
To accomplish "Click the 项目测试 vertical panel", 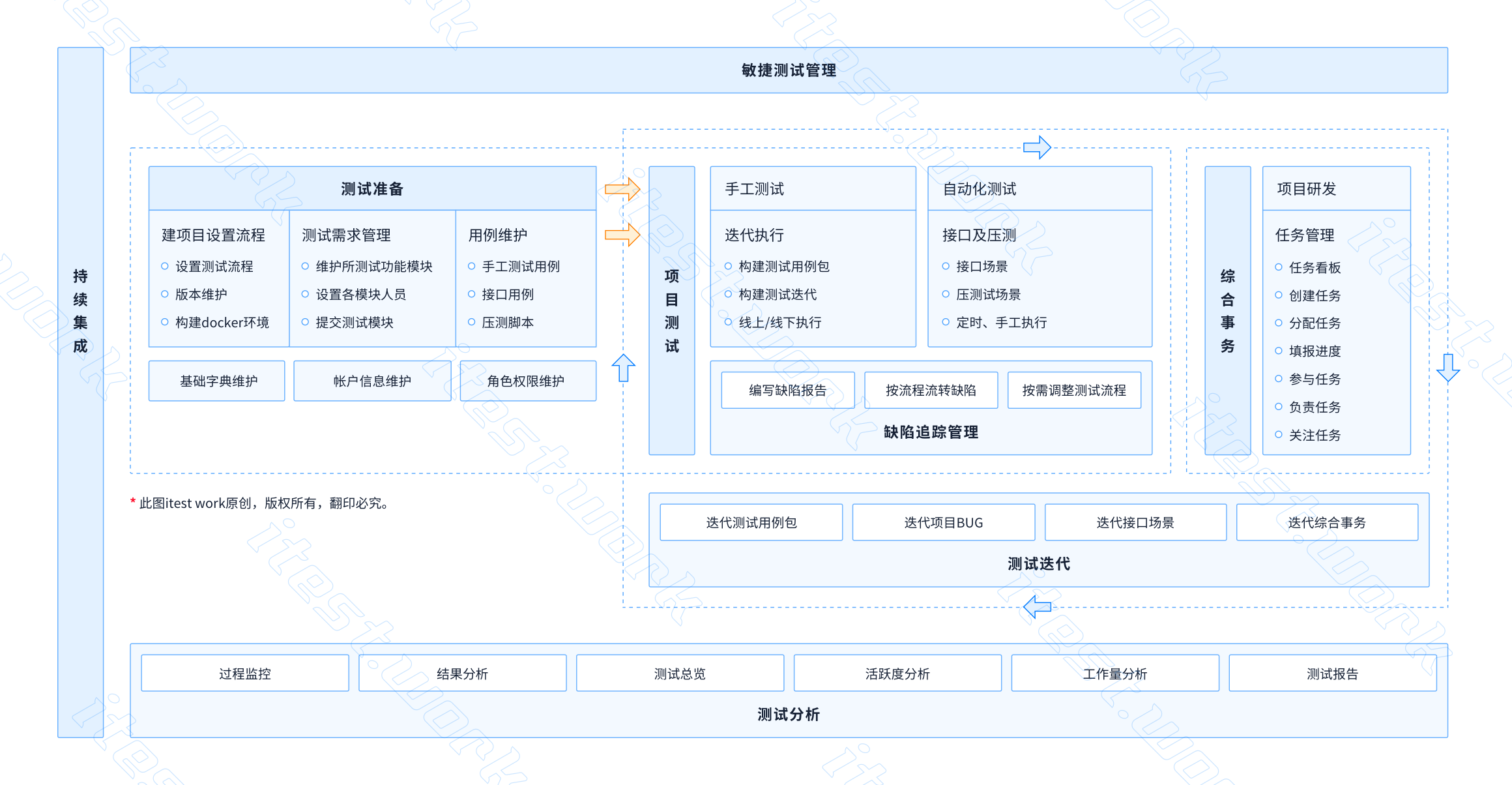I will (671, 310).
